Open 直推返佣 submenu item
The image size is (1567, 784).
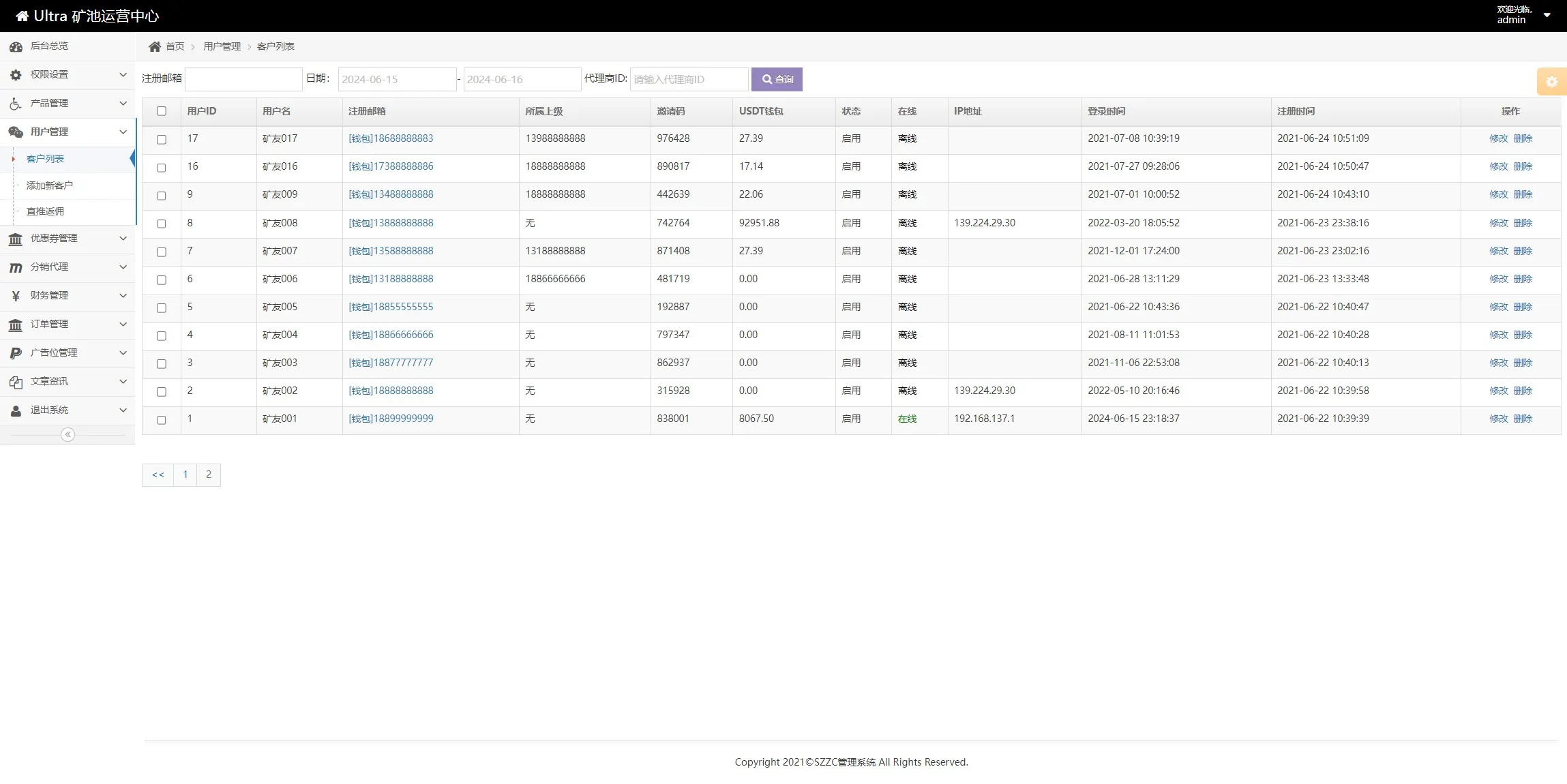45,211
